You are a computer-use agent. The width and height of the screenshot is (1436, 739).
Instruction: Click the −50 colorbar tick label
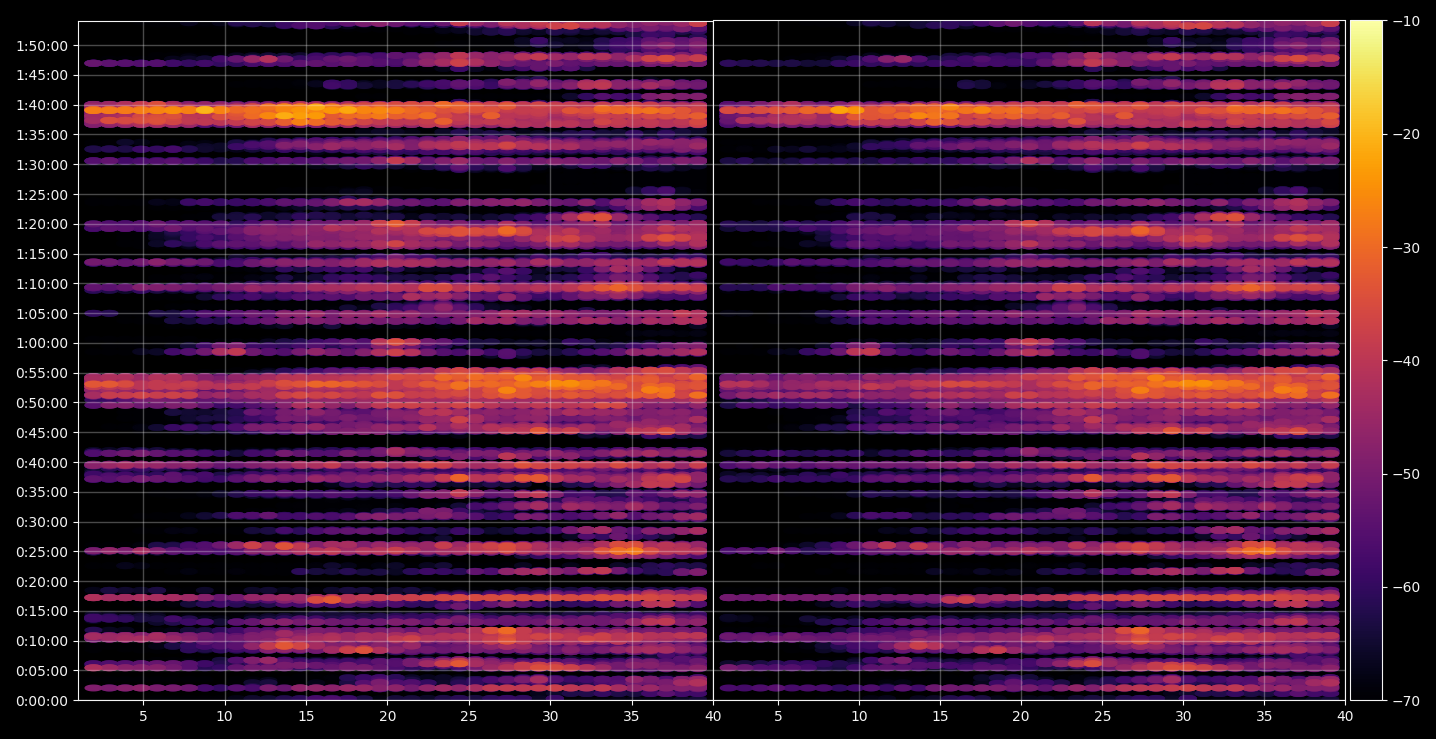[x=1404, y=474]
